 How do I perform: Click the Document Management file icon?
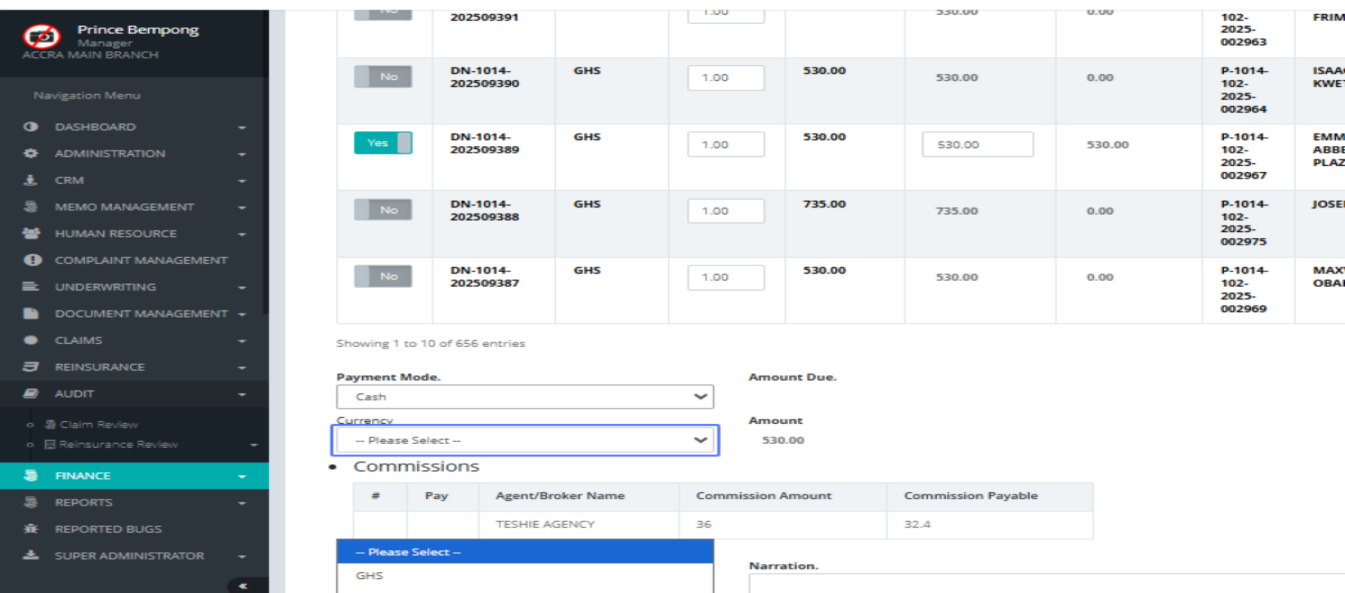pos(31,314)
